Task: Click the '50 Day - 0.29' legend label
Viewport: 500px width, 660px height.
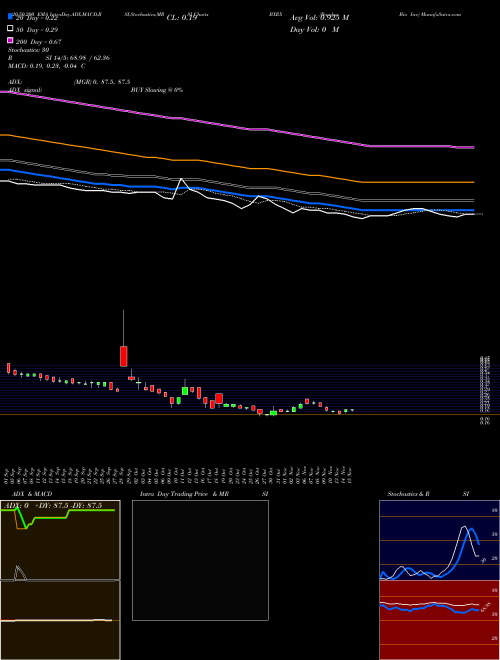Action: pyautogui.click(x=37, y=29)
